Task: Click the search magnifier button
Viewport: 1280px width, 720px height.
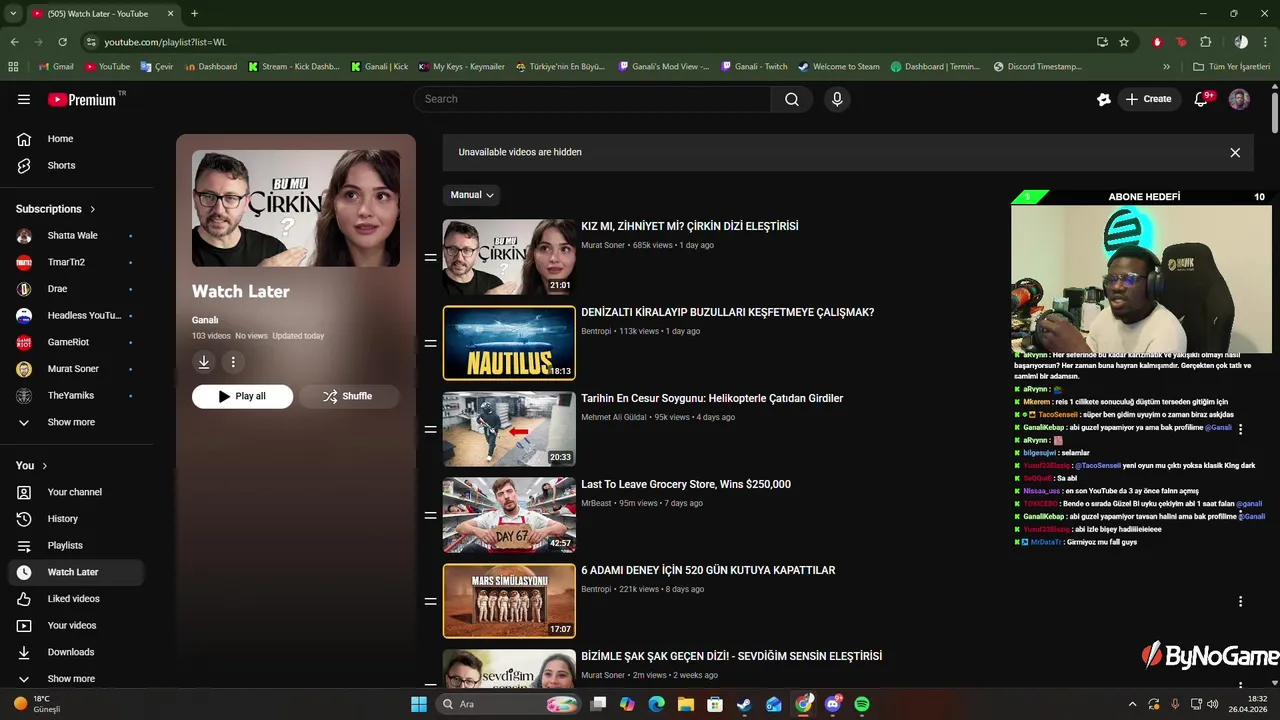Action: [x=792, y=99]
